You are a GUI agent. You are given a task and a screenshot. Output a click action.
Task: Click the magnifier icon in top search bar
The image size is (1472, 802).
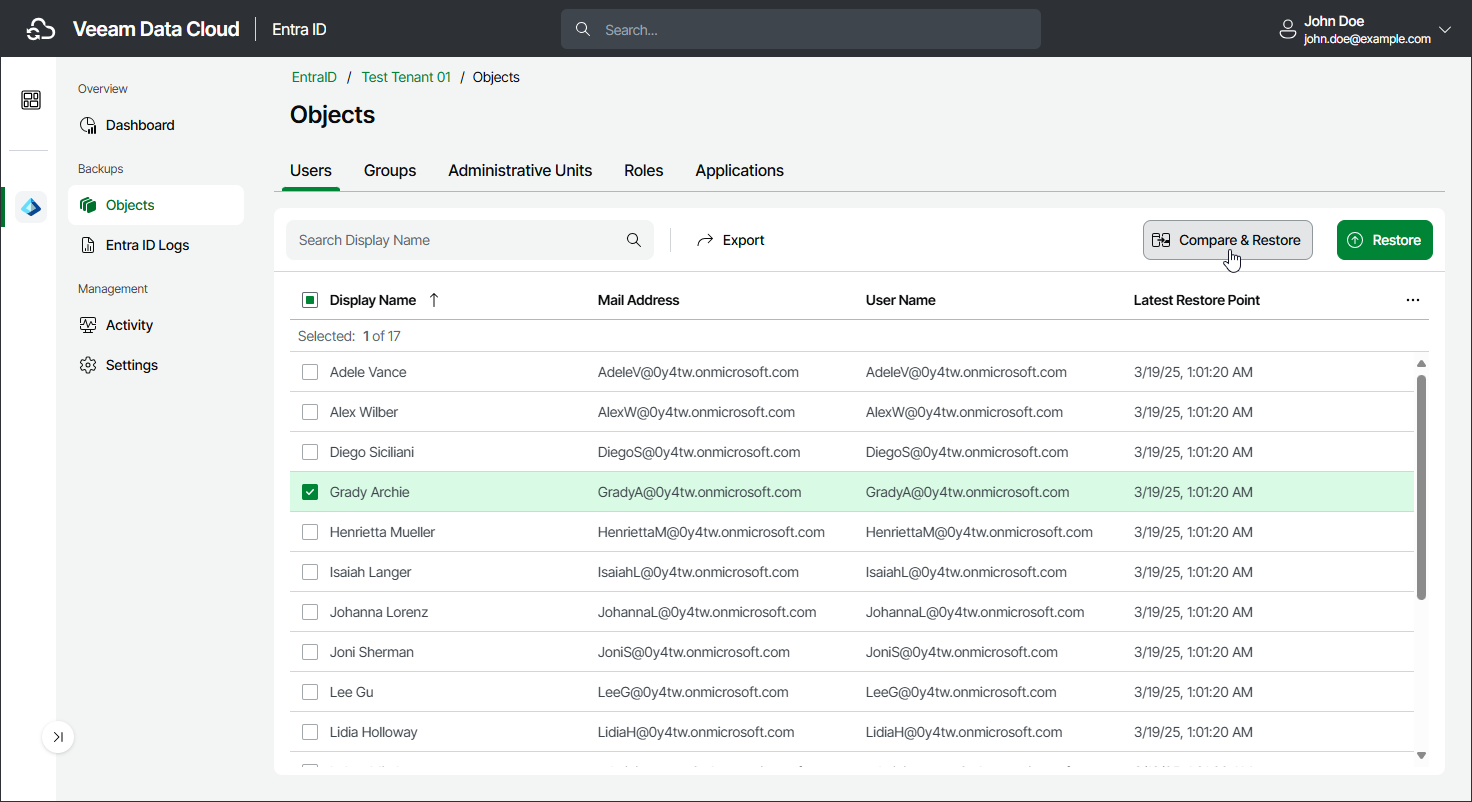[x=583, y=29]
